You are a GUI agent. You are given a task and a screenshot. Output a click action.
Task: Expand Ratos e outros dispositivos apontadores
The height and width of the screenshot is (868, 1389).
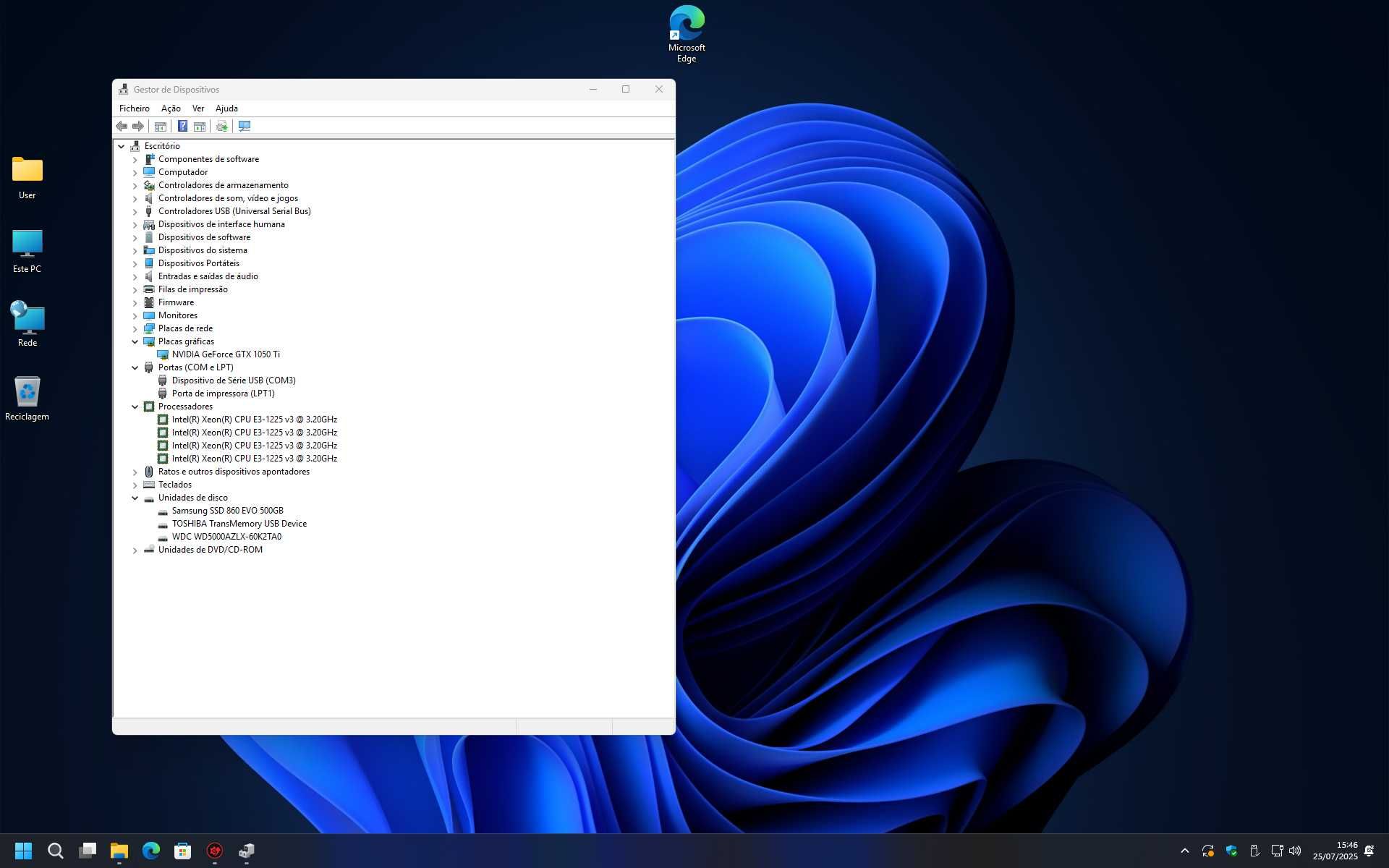[135, 472]
